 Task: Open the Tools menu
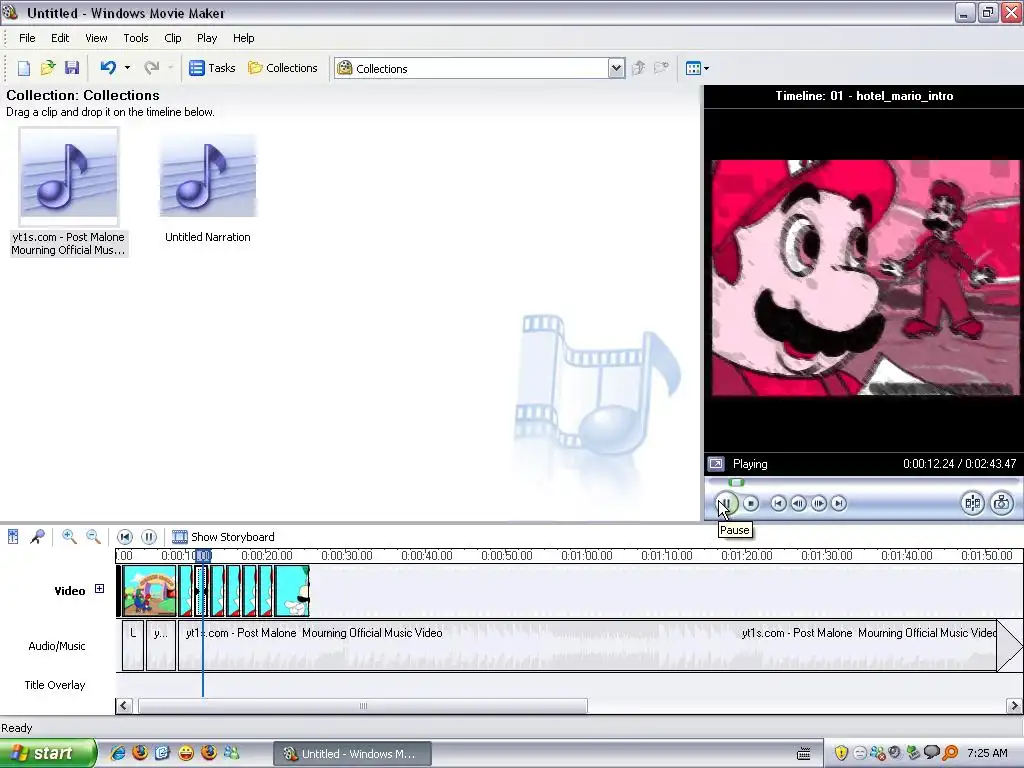pos(136,38)
